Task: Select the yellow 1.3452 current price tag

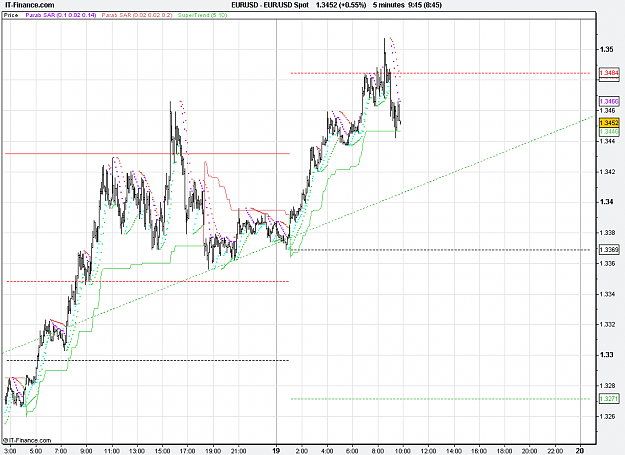Action: pos(609,123)
